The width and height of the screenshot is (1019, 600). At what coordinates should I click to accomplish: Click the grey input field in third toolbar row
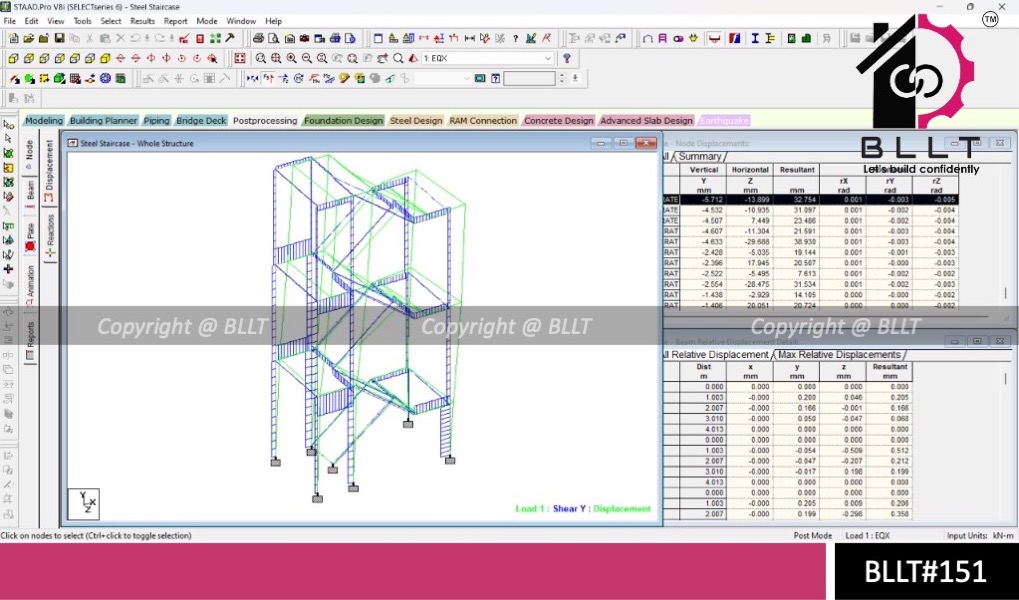click(530, 79)
